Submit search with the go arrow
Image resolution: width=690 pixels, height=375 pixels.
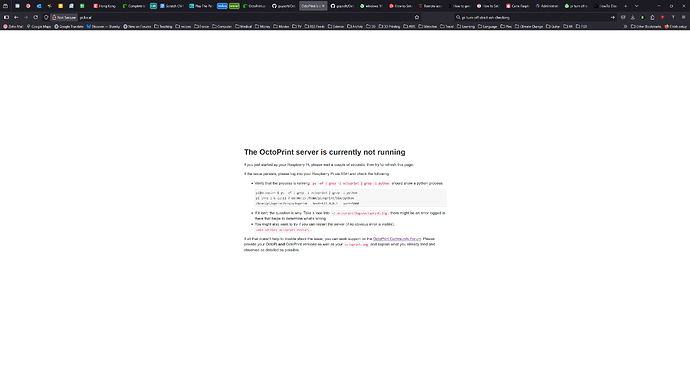[613, 17]
